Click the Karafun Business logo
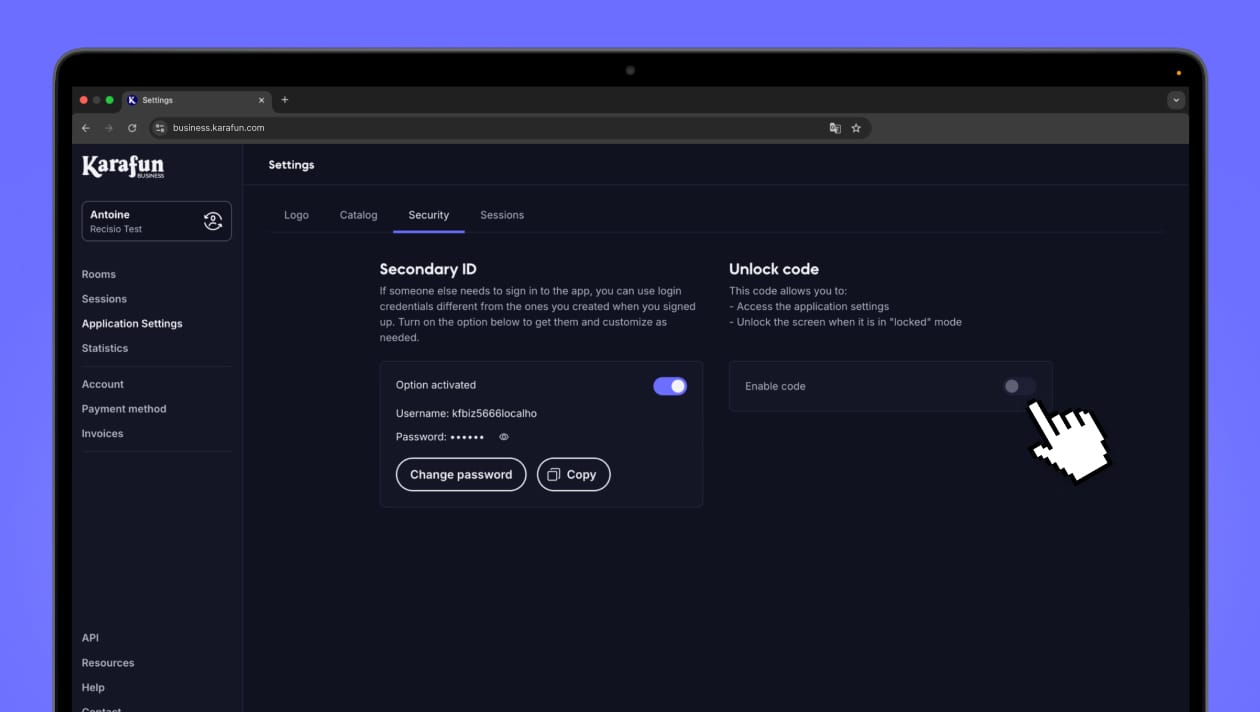The width and height of the screenshot is (1260, 712). [x=123, y=166]
